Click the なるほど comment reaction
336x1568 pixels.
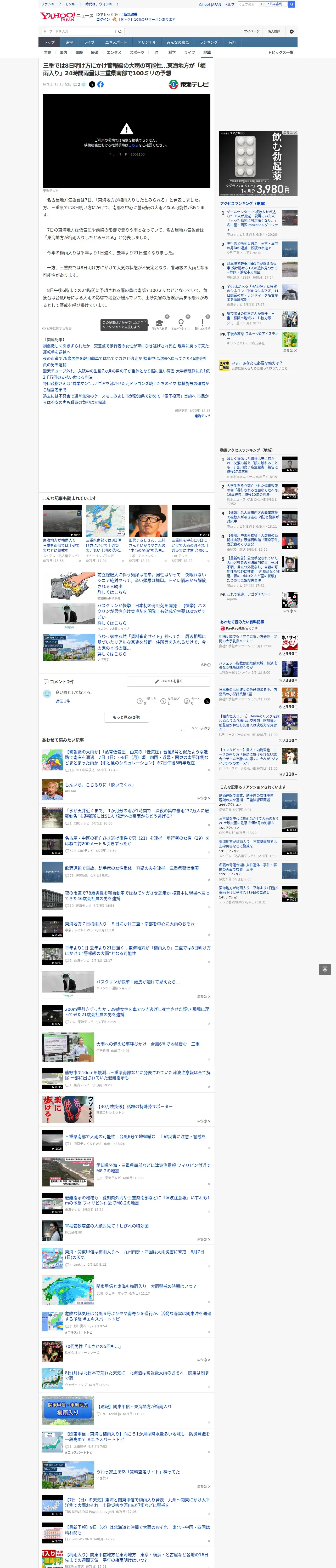164,701
